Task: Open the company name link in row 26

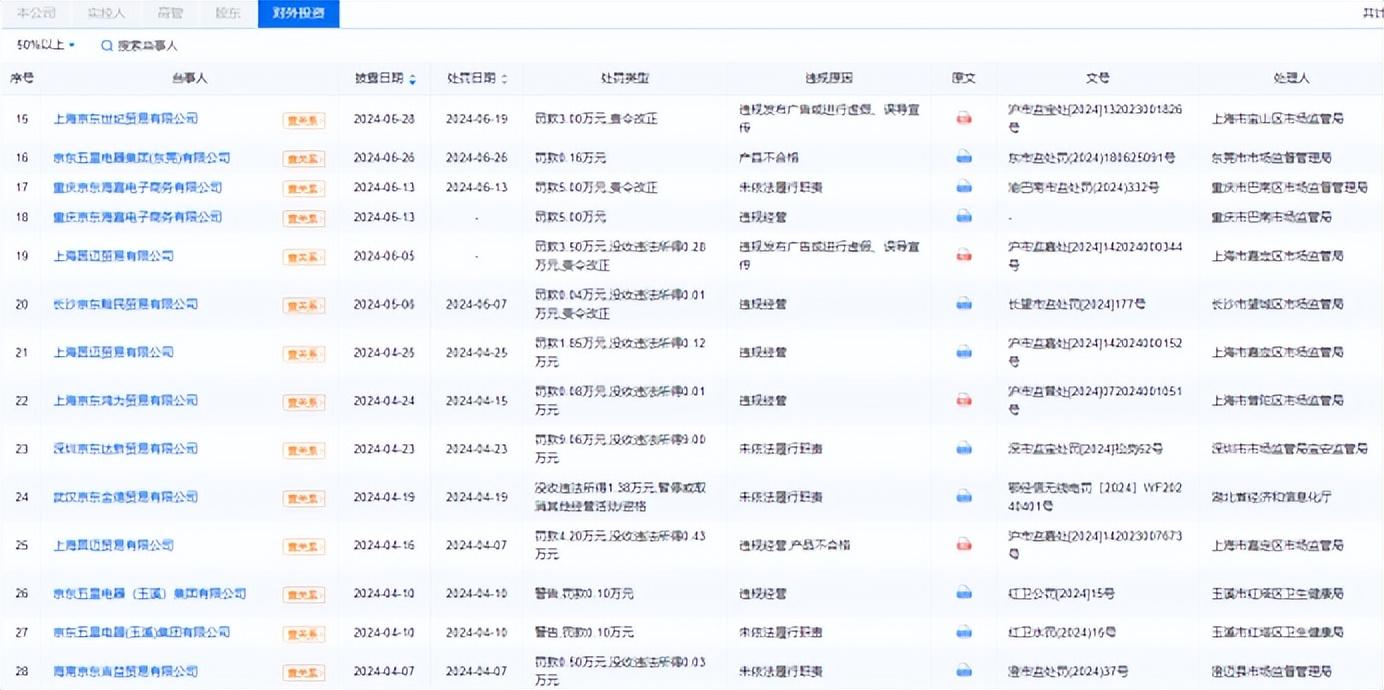Action: [149, 593]
